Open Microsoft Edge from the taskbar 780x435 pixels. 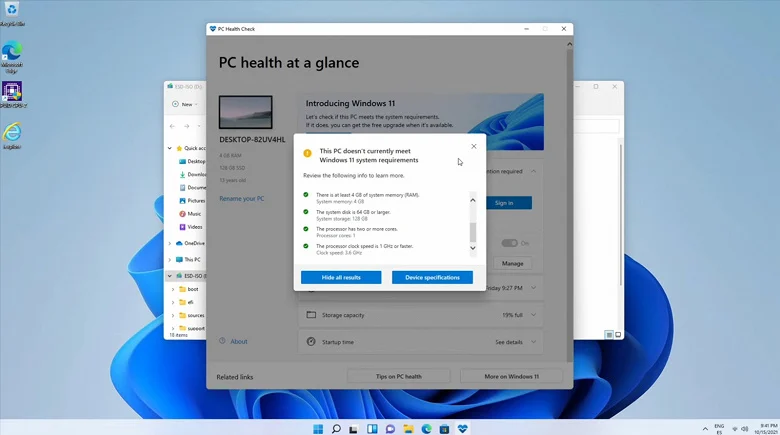(426, 429)
